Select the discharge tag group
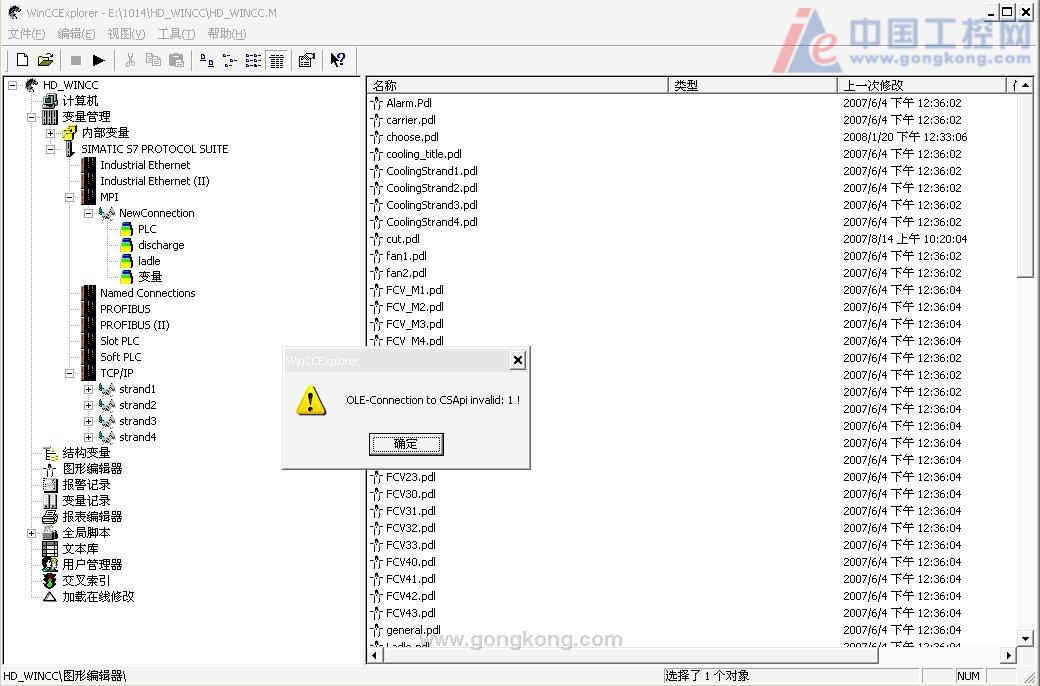Viewport: 1040px width, 686px height. click(161, 245)
